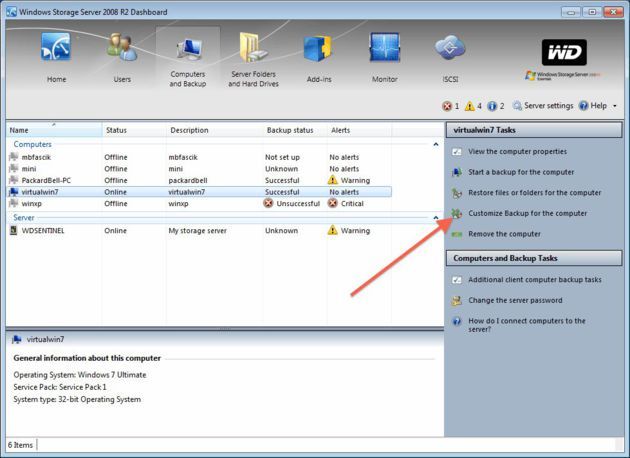Collapse the Computers group
The width and height of the screenshot is (630, 458).
(x=436, y=144)
